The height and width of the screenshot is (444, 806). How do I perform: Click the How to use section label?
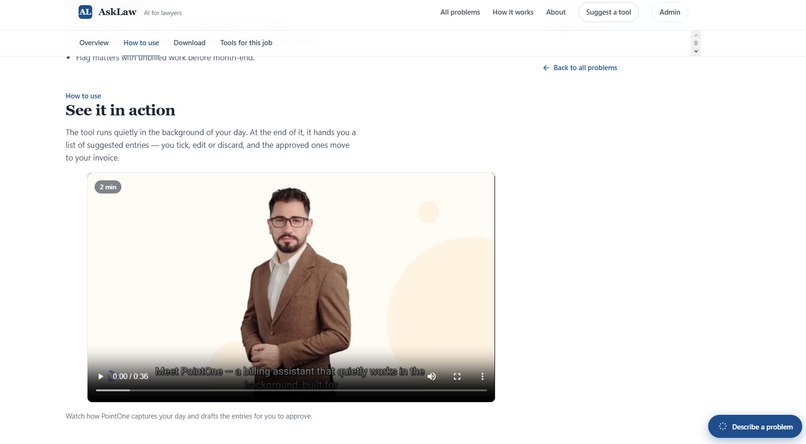83,96
